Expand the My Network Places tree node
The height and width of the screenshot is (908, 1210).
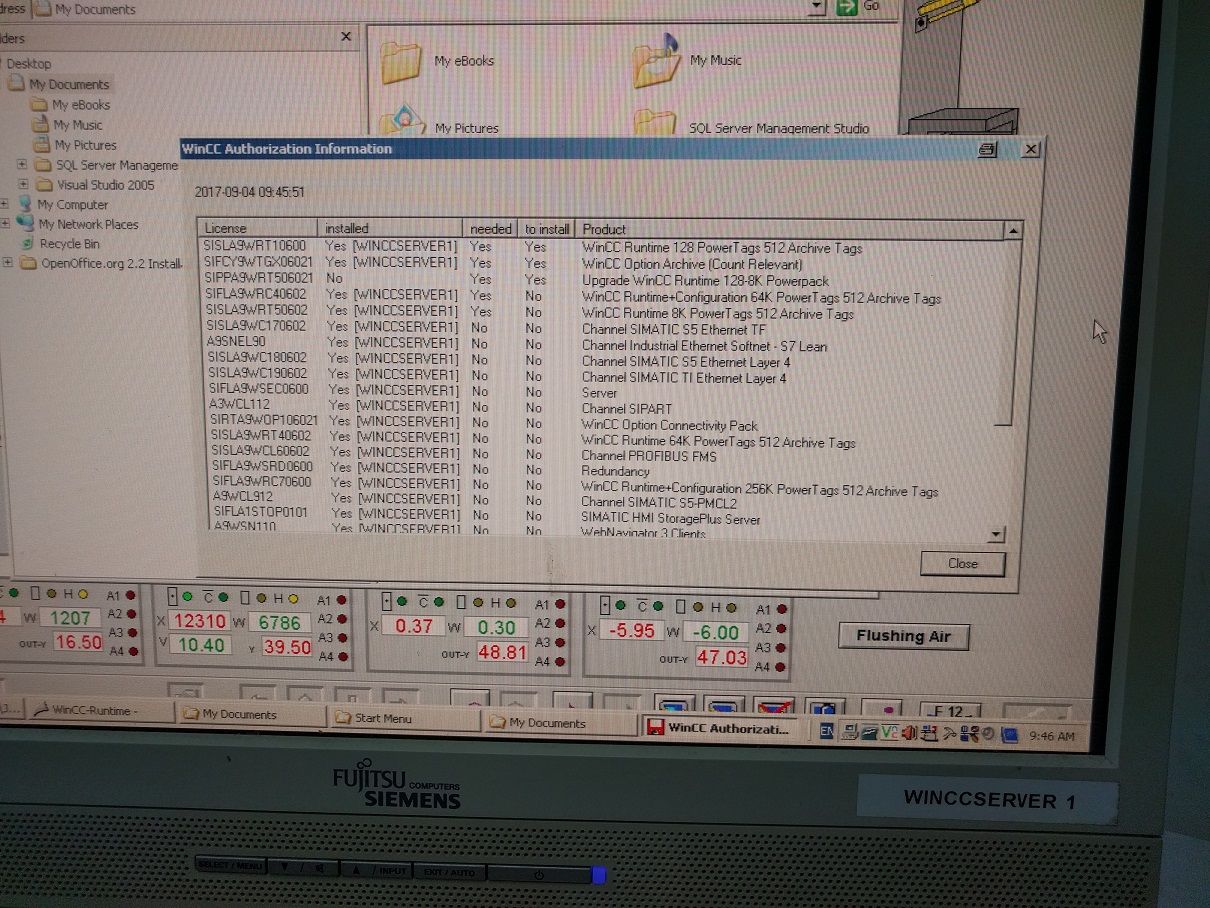click(4, 223)
